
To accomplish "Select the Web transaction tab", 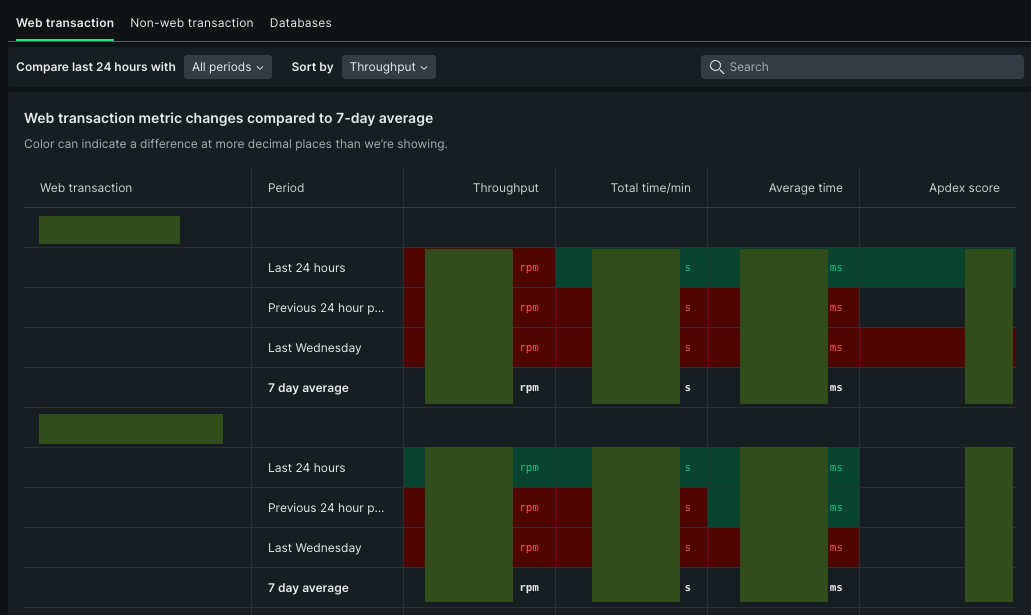I will coord(64,22).
